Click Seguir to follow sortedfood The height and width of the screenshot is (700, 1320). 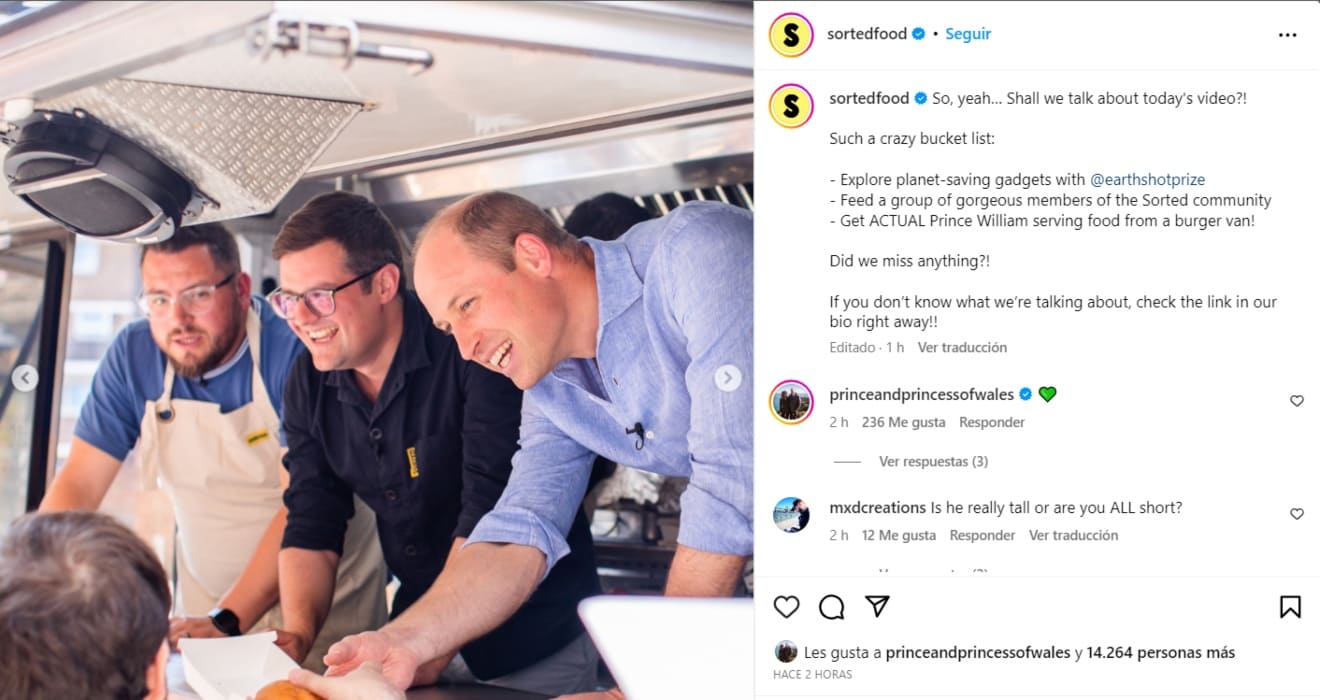click(968, 34)
